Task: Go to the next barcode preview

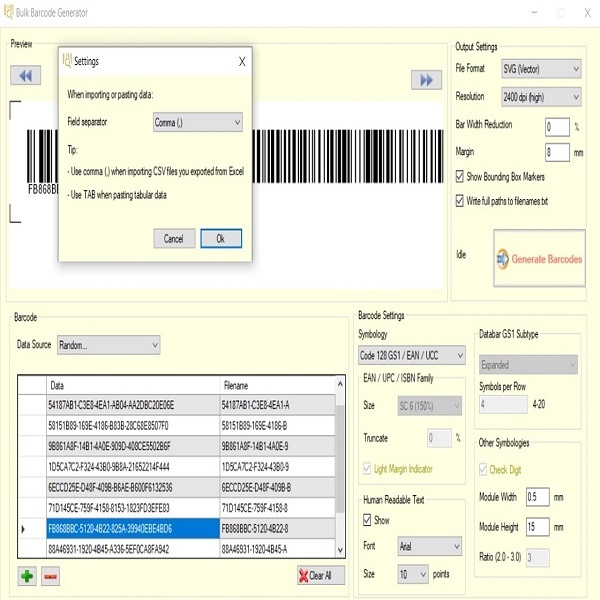Action: (x=426, y=80)
